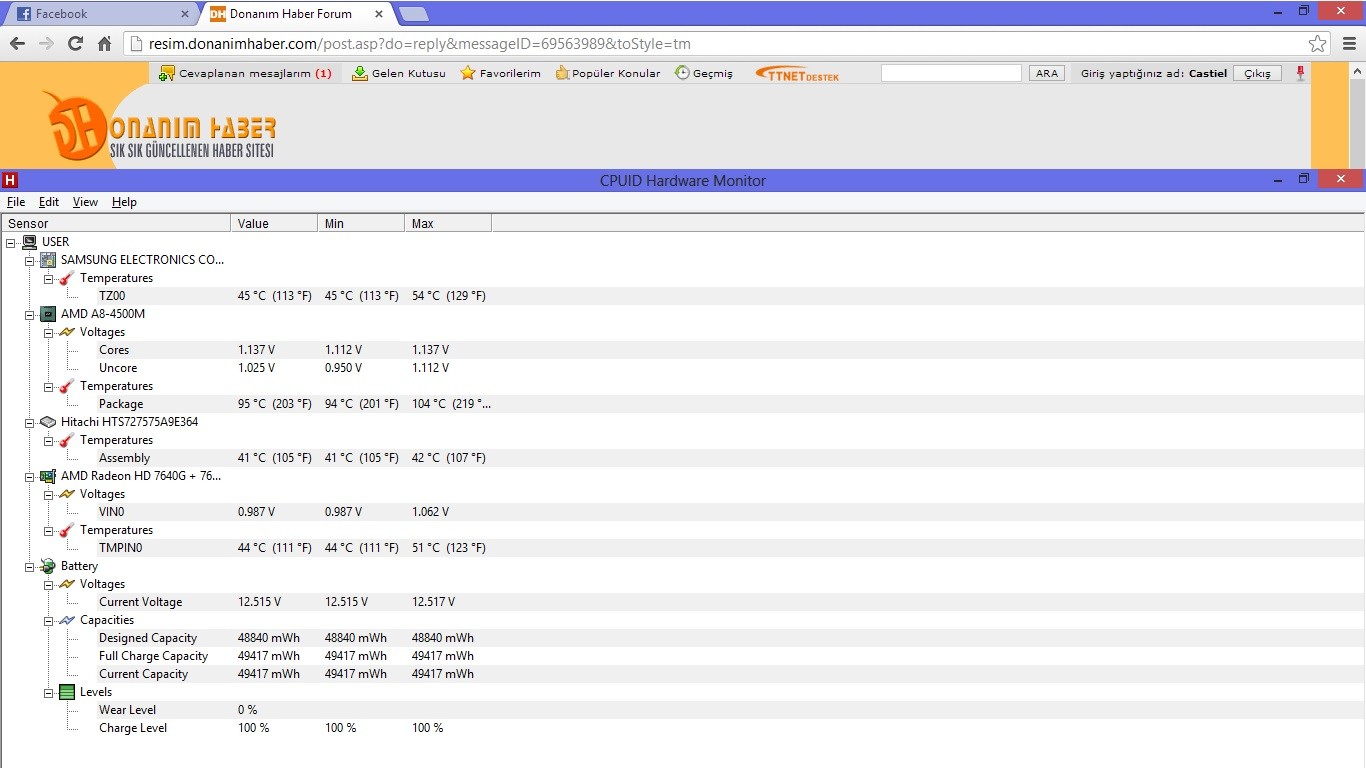Collapse the Hitachi HTS727575A9E364 node

coord(30,422)
